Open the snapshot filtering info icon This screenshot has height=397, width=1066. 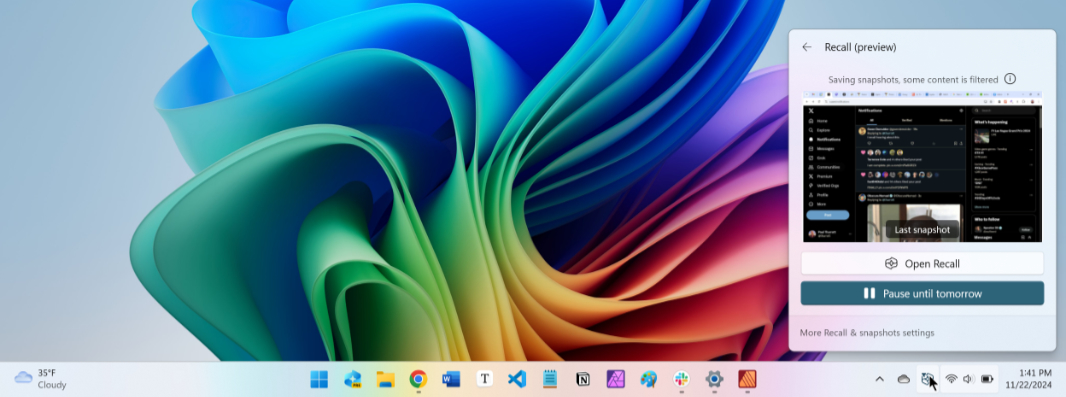[x=1010, y=79]
